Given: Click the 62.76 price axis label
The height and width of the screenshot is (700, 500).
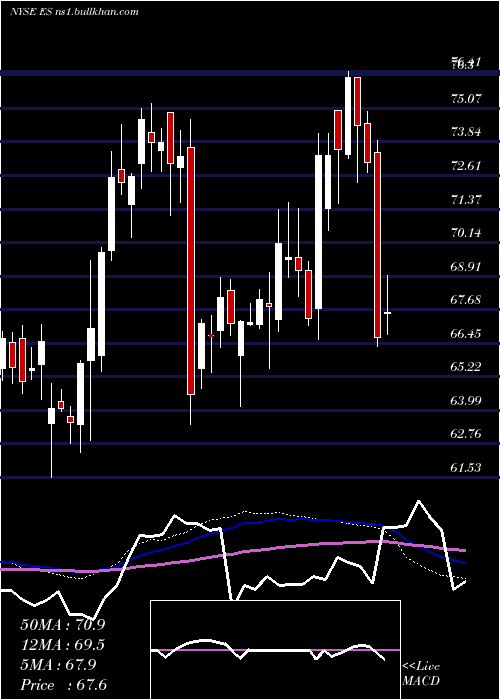Looking at the screenshot, I should pos(467,434).
